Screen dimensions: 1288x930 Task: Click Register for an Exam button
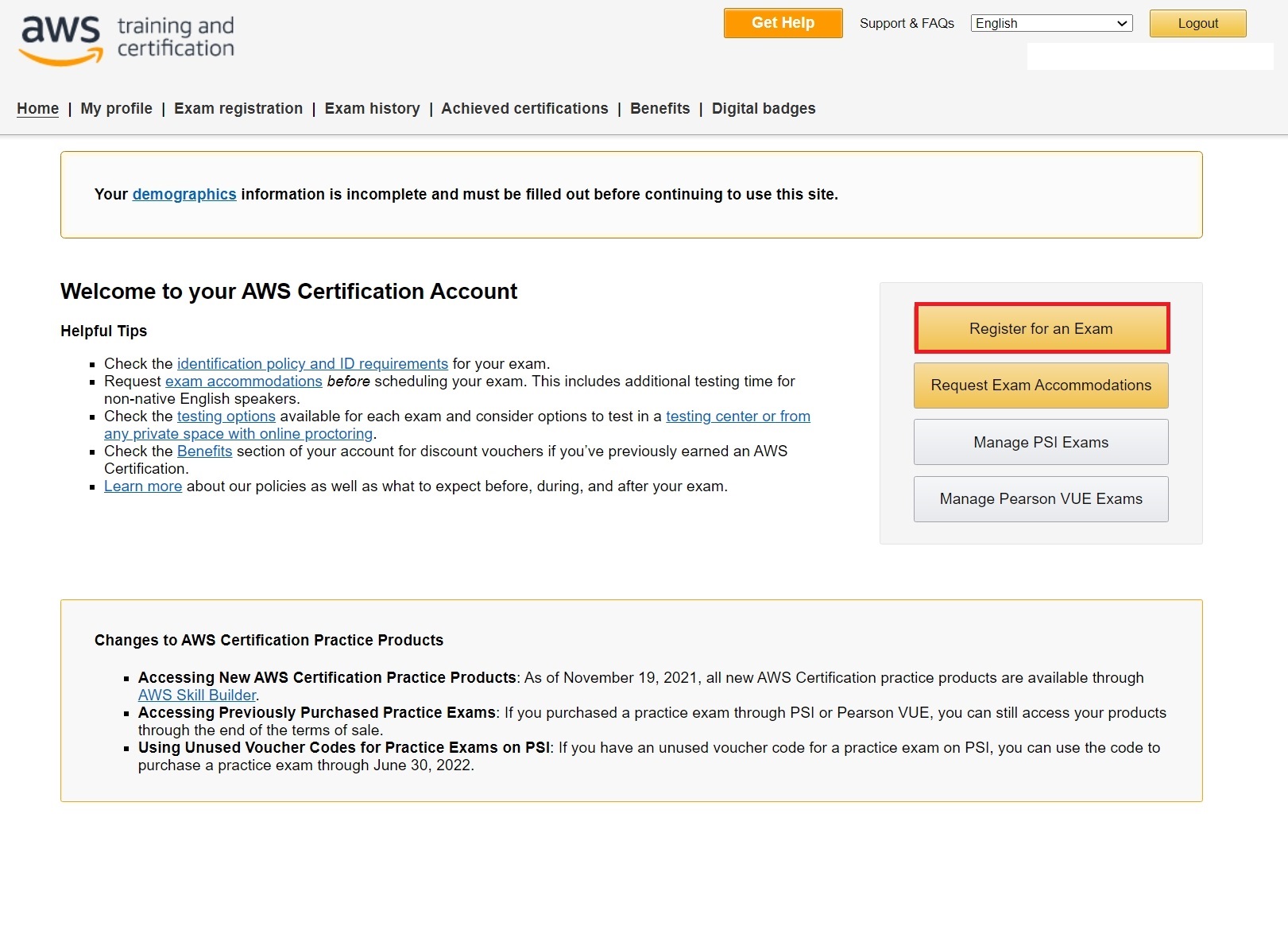pos(1041,328)
